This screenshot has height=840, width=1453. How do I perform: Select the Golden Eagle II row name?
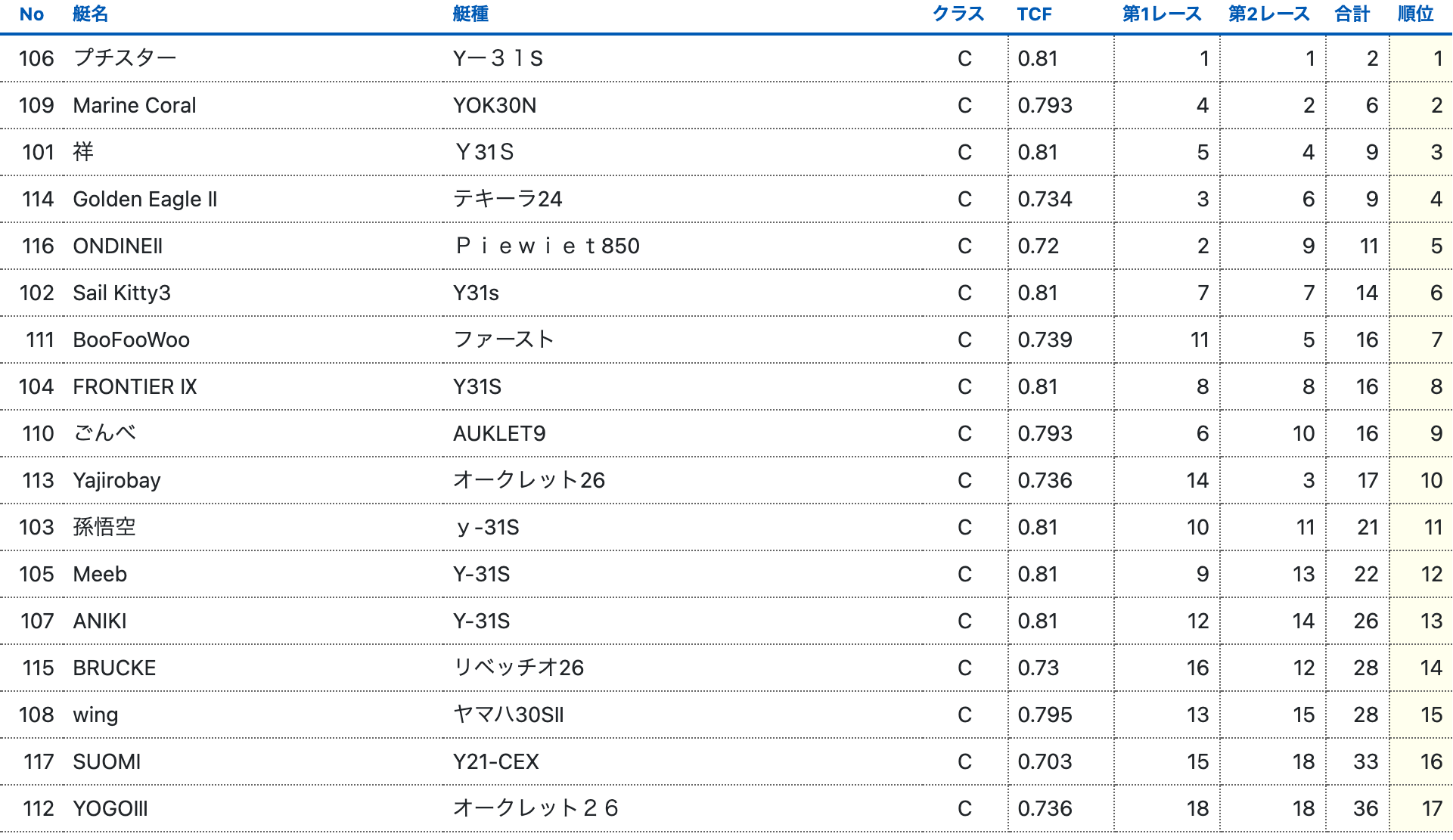pyautogui.click(x=145, y=199)
